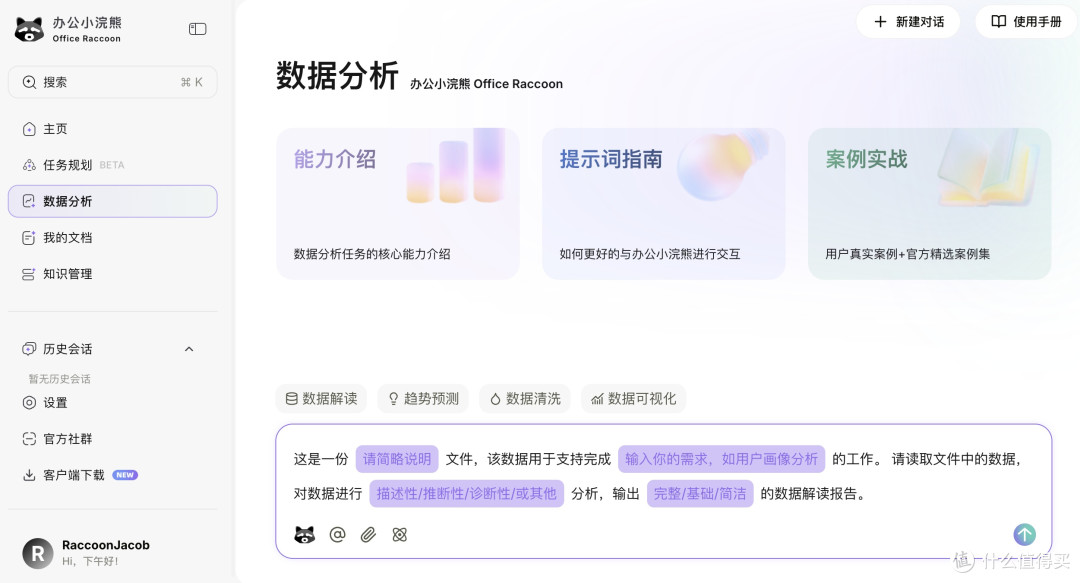Viewport: 1080px width, 583px height.
Task: Click 客户端下载 client download
Action: tap(113, 475)
